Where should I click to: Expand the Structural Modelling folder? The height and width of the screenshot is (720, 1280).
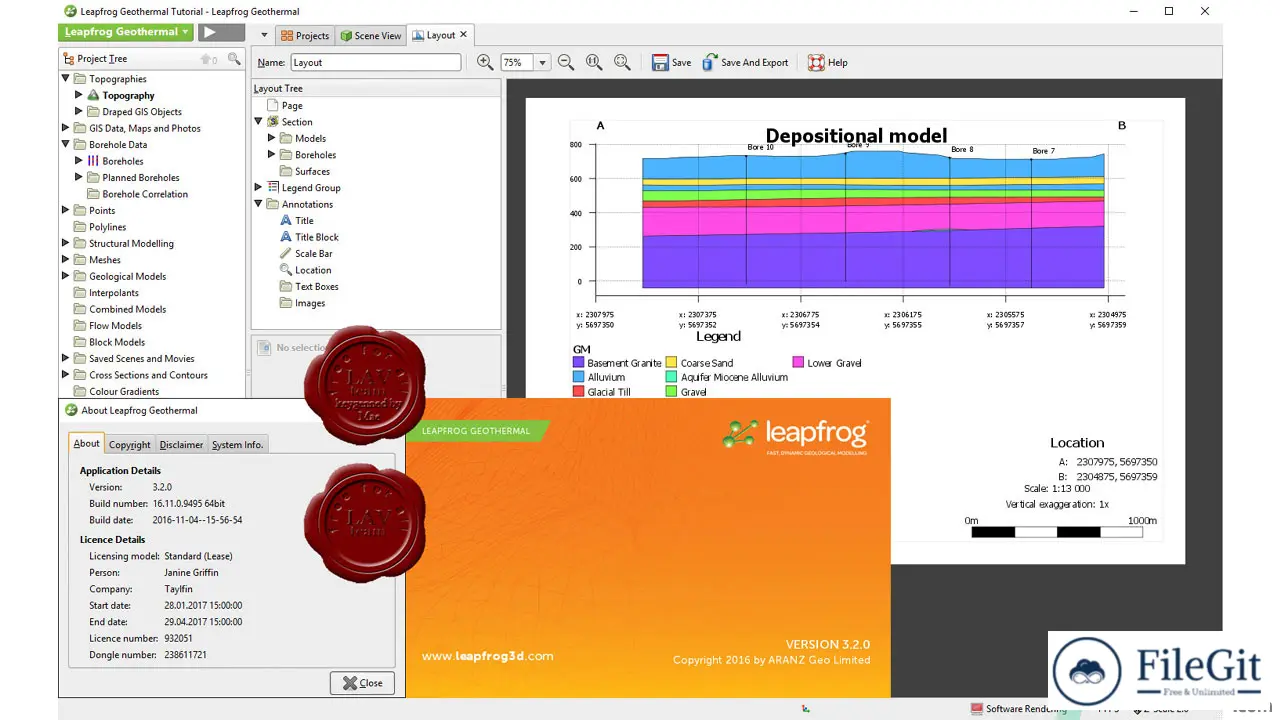pos(66,243)
